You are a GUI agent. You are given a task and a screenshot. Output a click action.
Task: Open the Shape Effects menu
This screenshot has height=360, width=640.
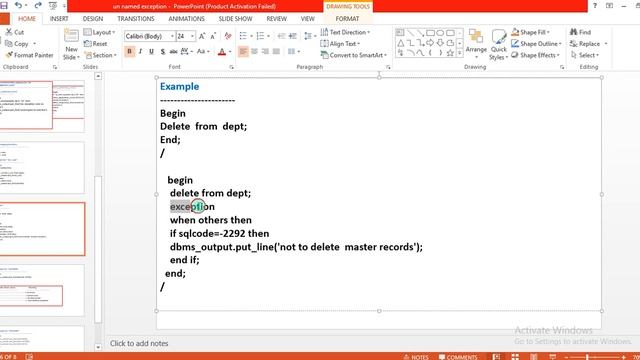[535, 55]
